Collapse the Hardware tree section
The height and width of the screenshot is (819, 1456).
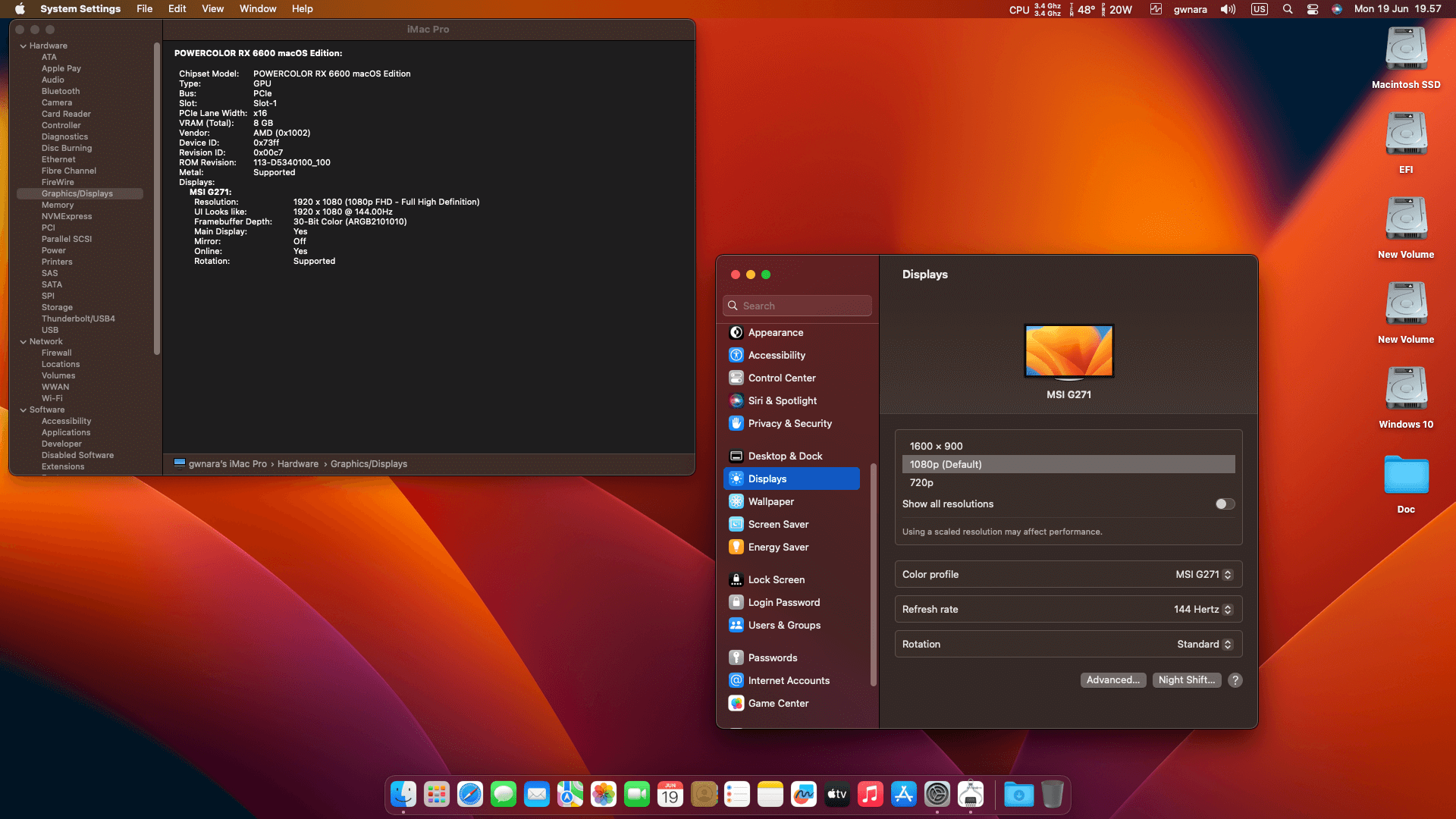click(24, 45)
